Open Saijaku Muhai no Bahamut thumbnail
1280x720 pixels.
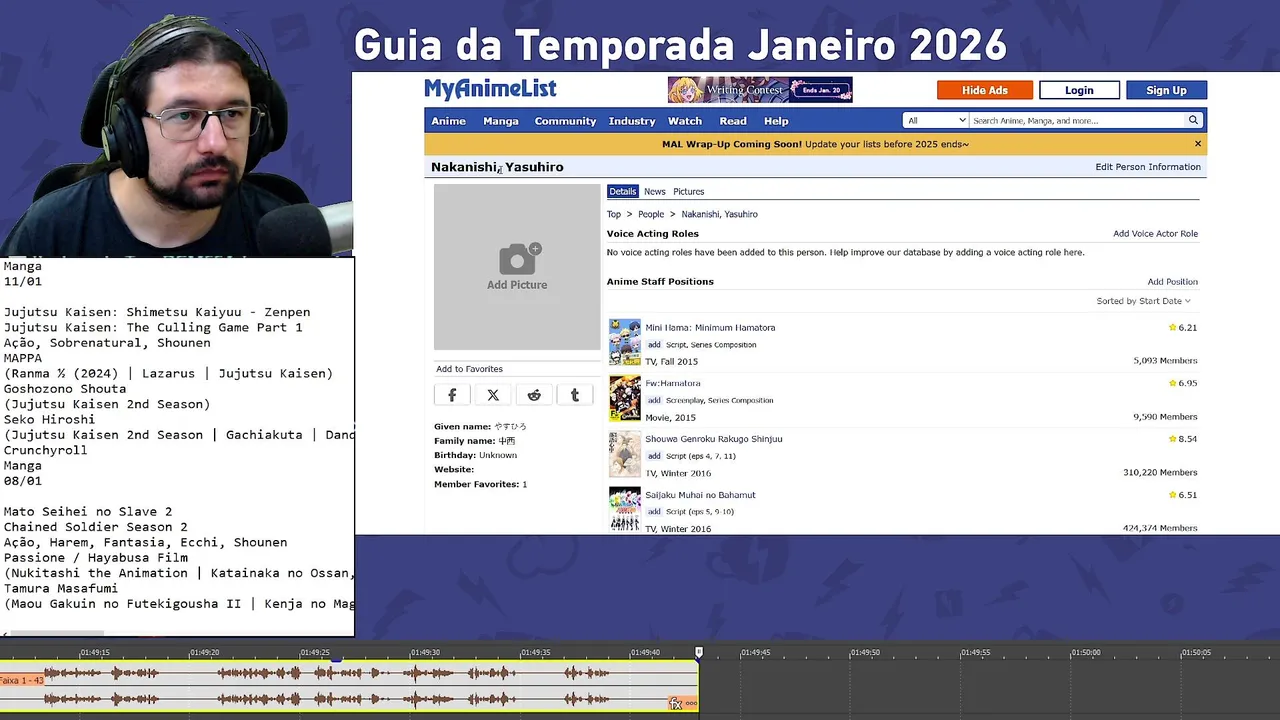(x=625, y=508)
